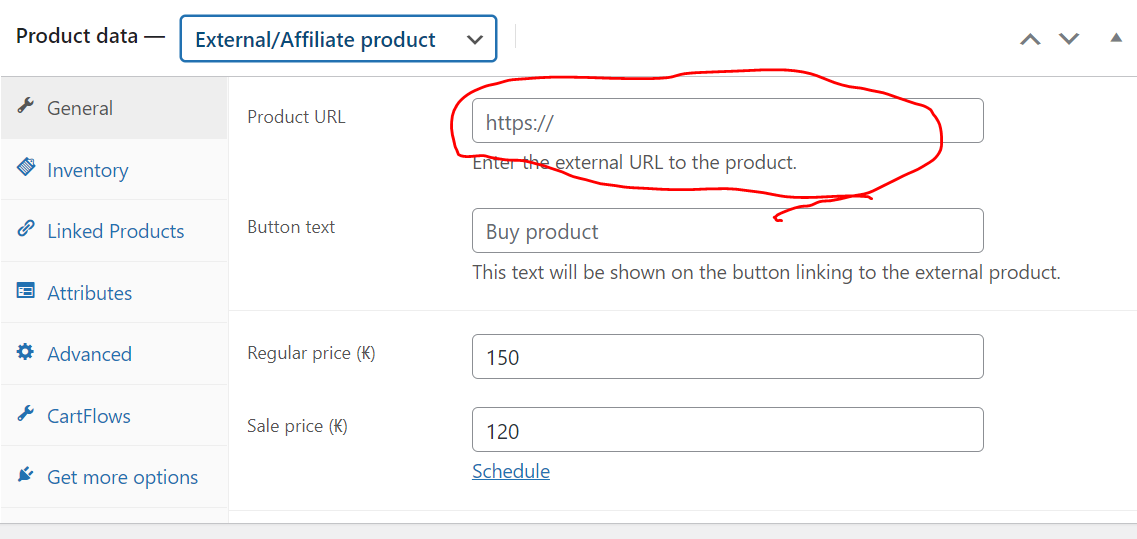Click the Sale price input
Image resolution: width=1137 pixels, height=539 pixels.
point(727,430)
